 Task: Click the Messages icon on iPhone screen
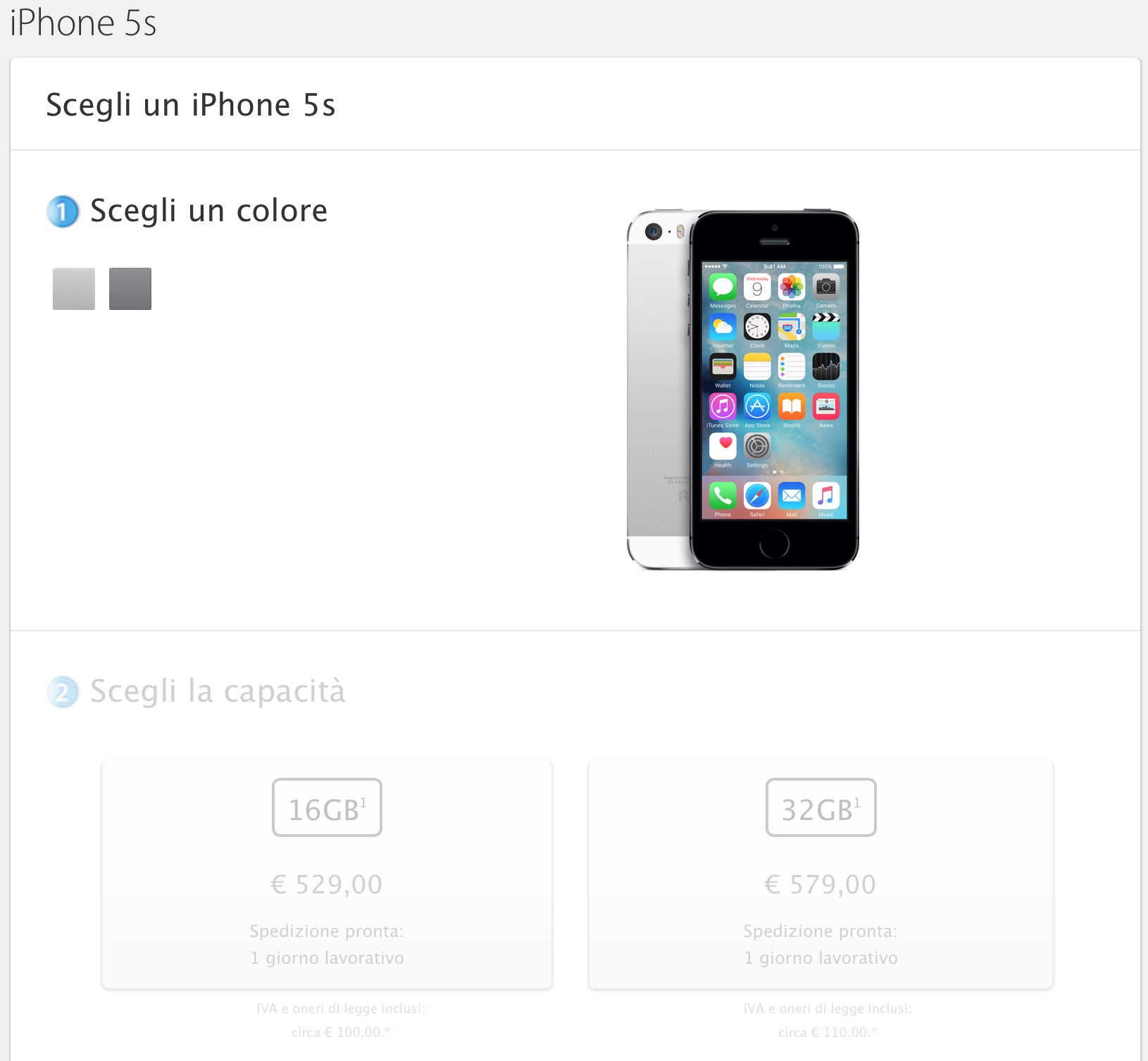click(723, 287)
